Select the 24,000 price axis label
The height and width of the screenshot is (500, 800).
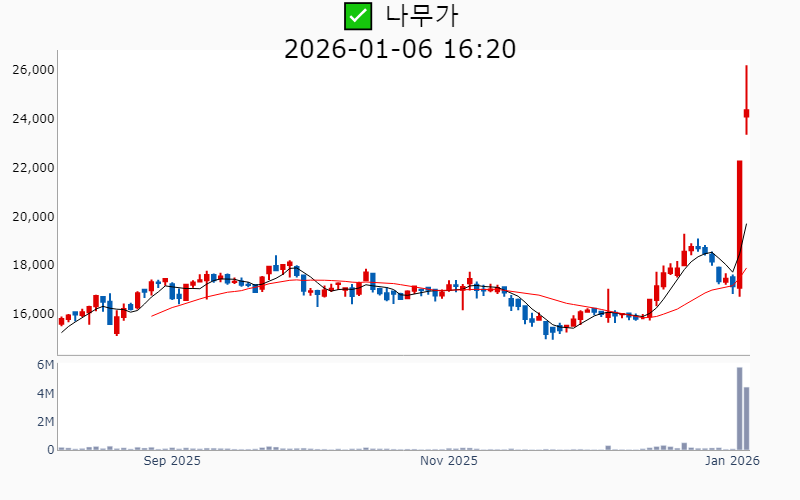(x=32, y=119)
